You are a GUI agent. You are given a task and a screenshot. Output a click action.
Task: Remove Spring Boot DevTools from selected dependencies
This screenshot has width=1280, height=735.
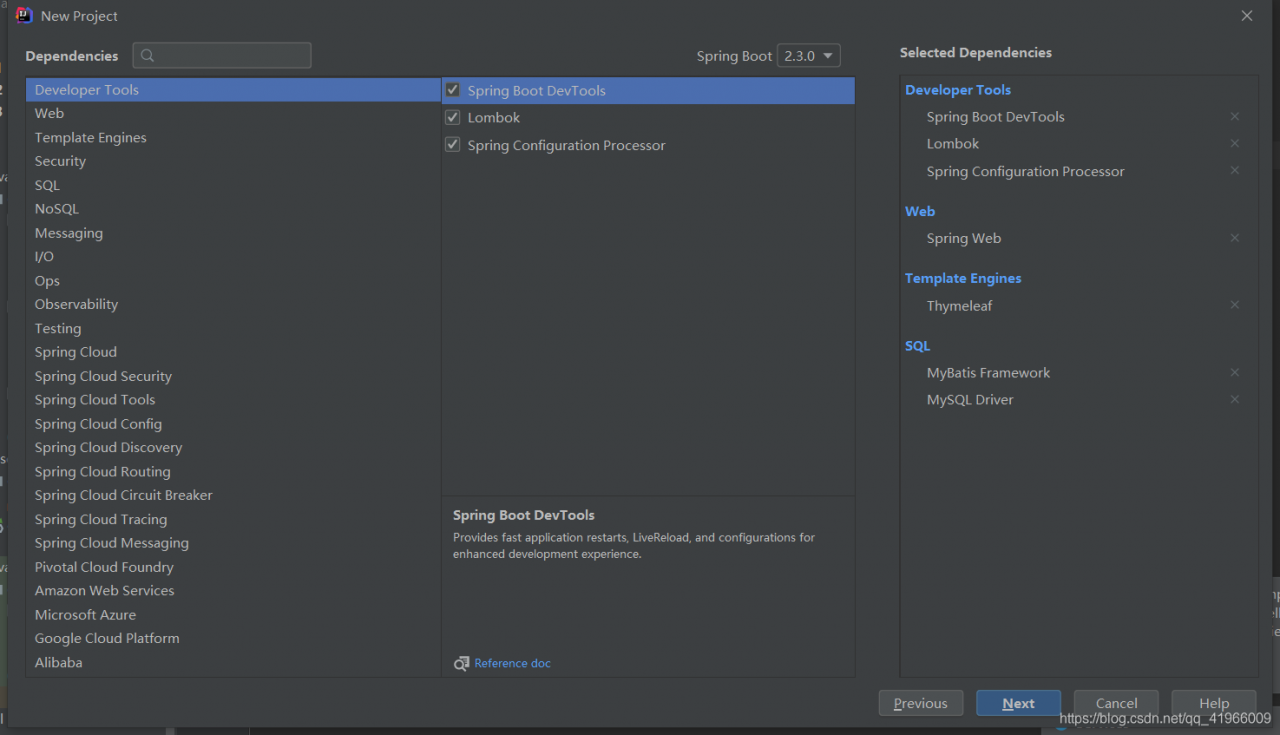point(1235,117)
